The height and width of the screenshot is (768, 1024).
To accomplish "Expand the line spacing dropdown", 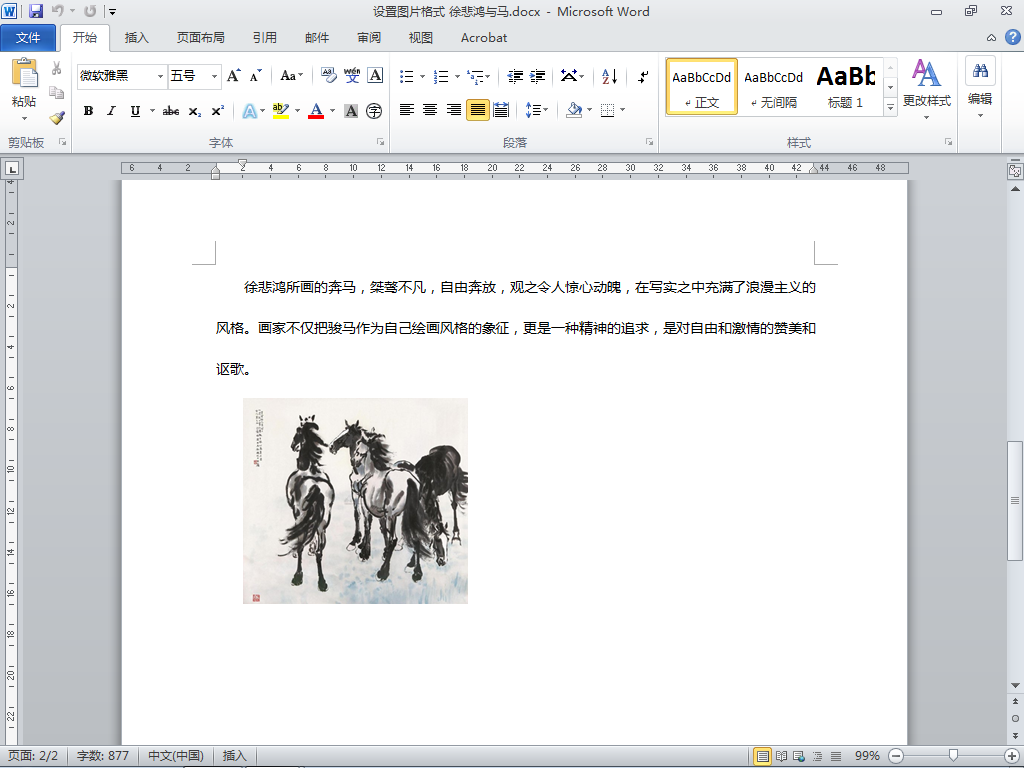I will (546, 110).
